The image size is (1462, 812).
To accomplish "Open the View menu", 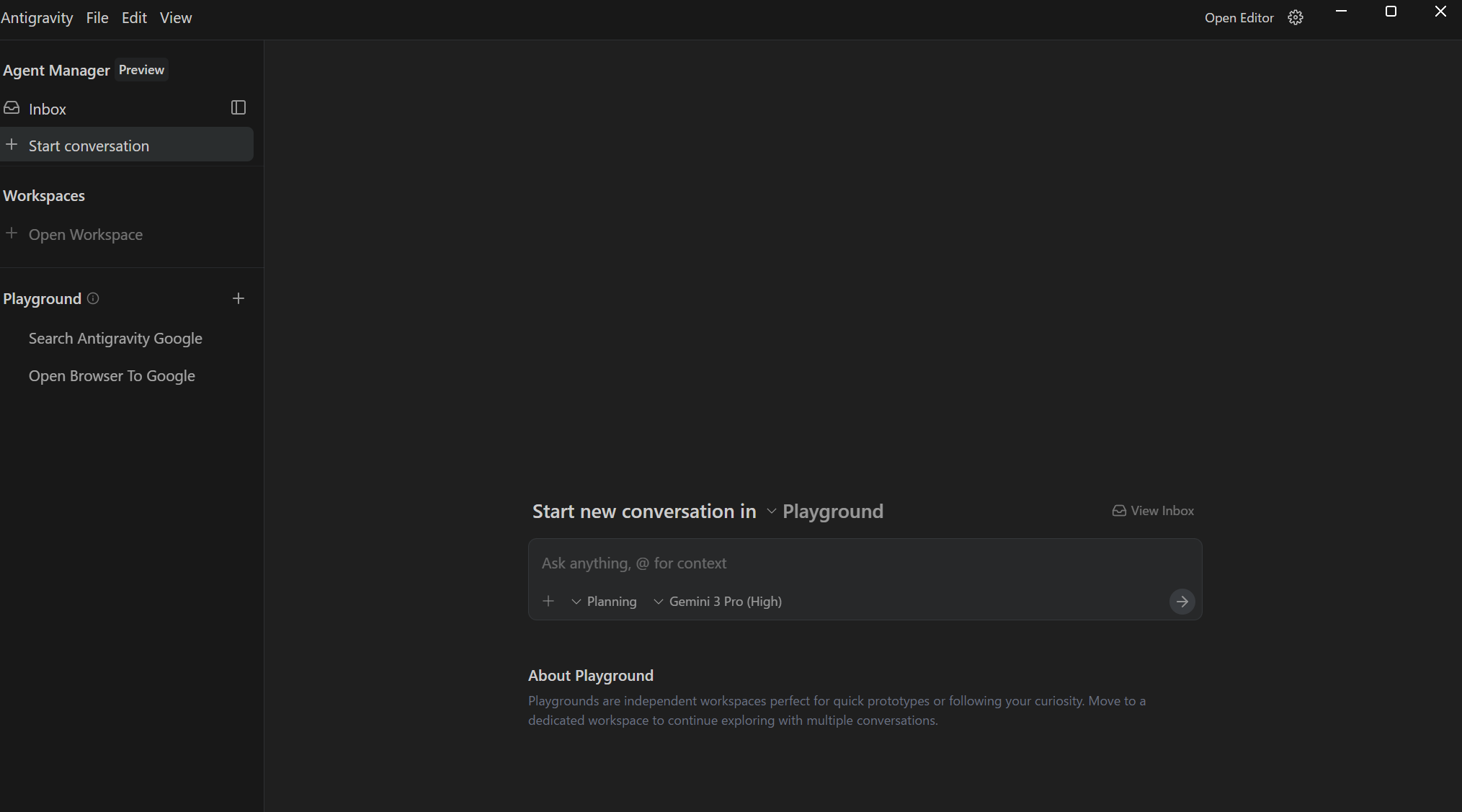I will pyautogui.click(x=176, y=18).
